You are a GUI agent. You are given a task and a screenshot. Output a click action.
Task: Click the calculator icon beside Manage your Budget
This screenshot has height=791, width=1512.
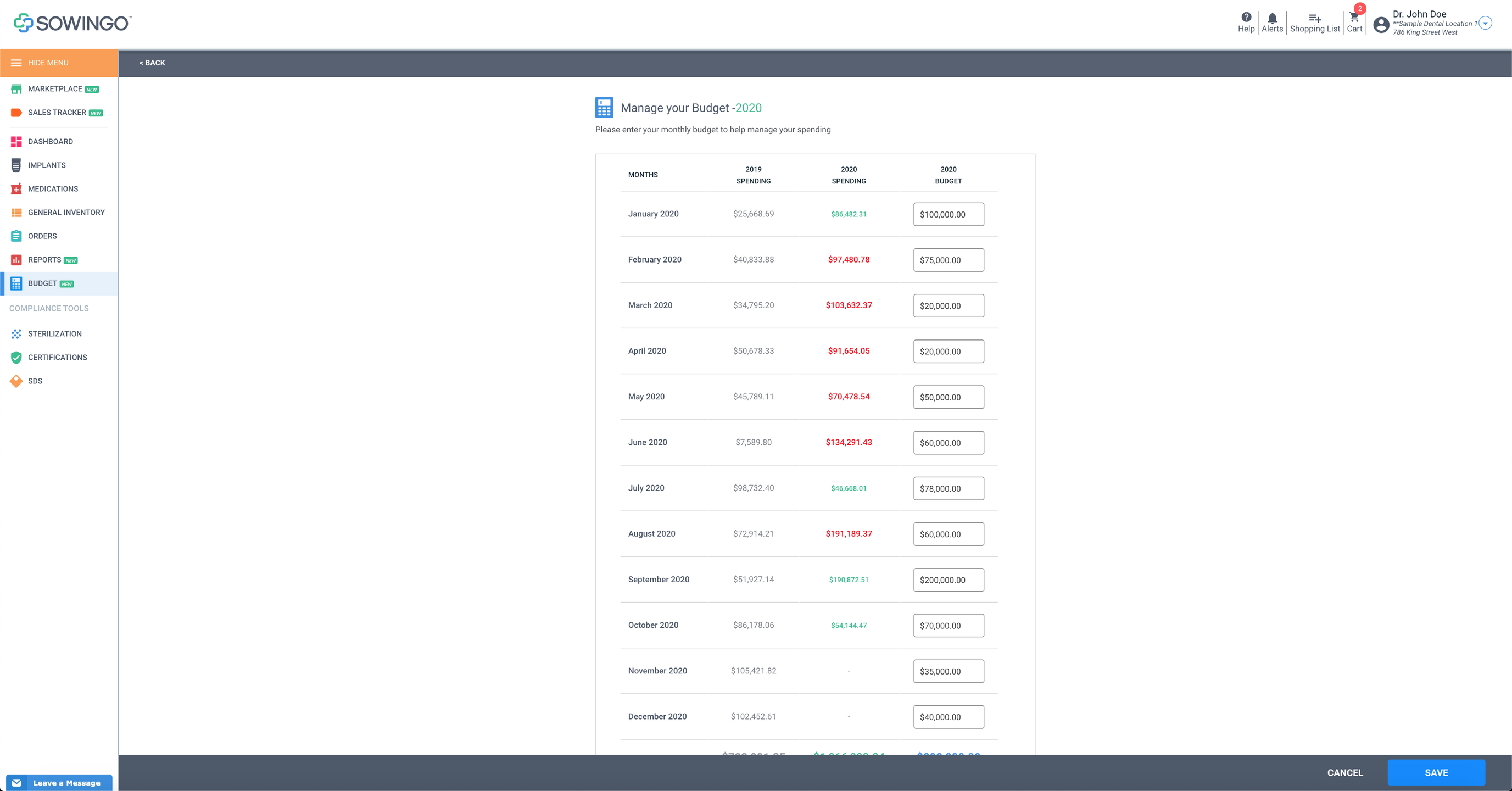(604, 108)
